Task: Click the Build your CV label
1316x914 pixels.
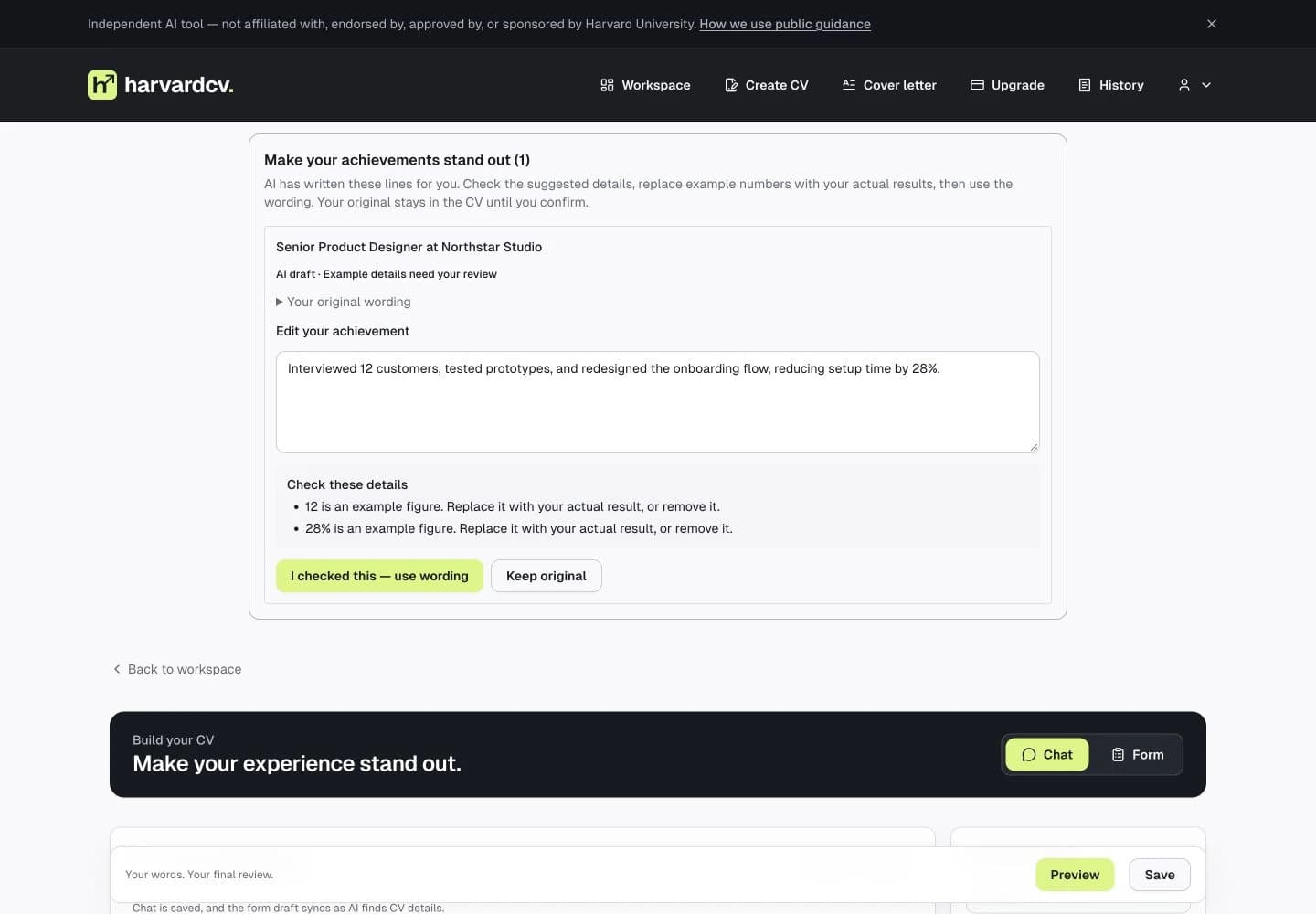Action: (174, 740)
